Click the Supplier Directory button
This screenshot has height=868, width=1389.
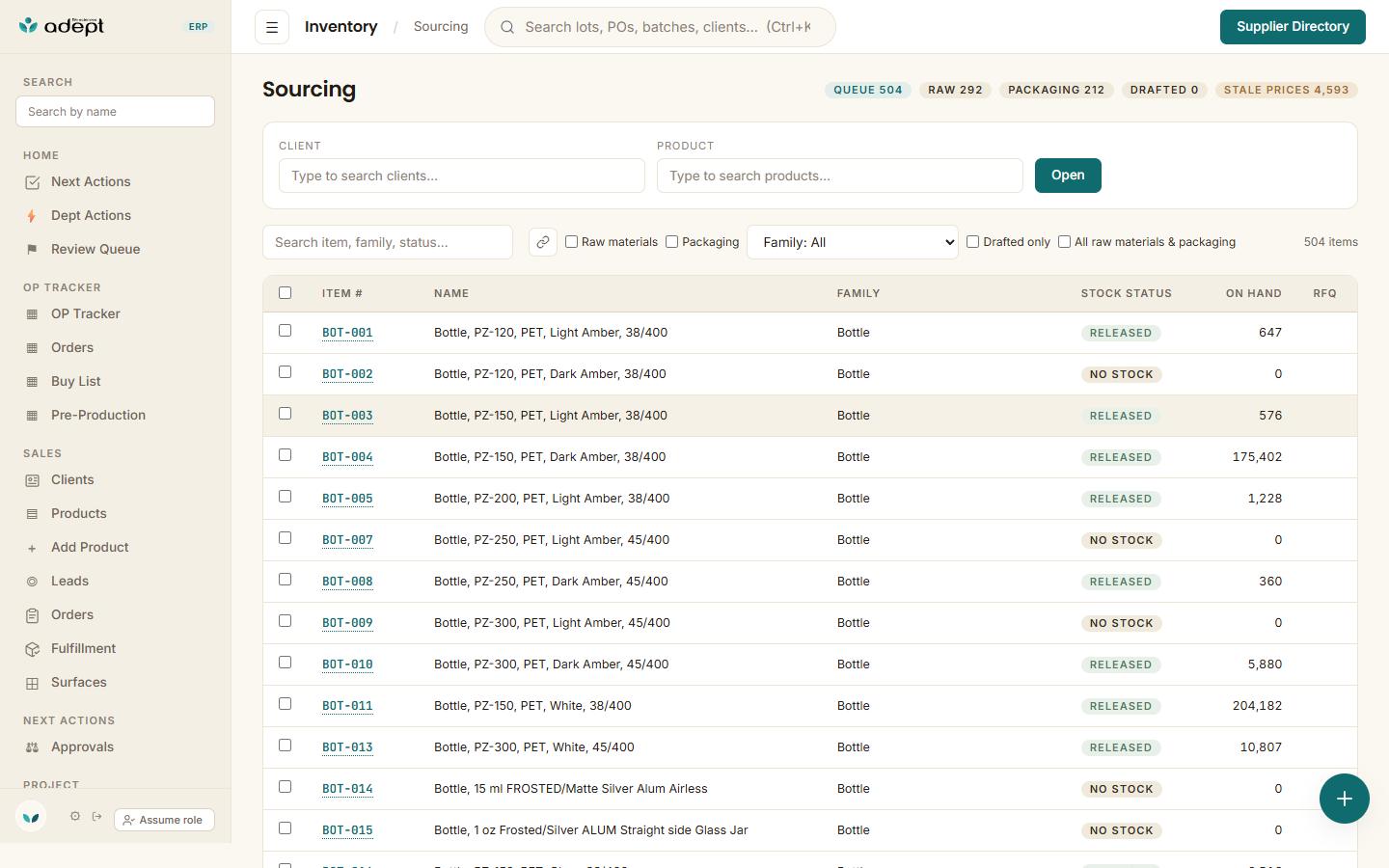point(1293,27)
